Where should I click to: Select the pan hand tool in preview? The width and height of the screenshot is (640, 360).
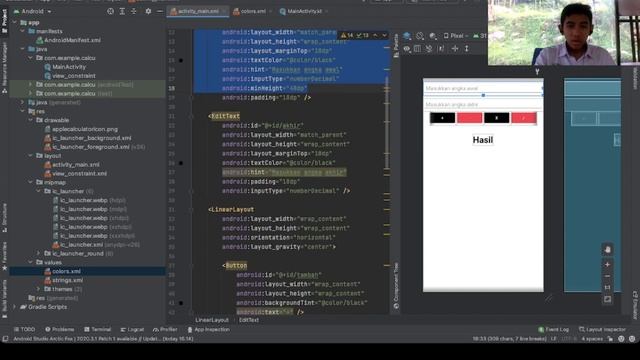(607, 249)
